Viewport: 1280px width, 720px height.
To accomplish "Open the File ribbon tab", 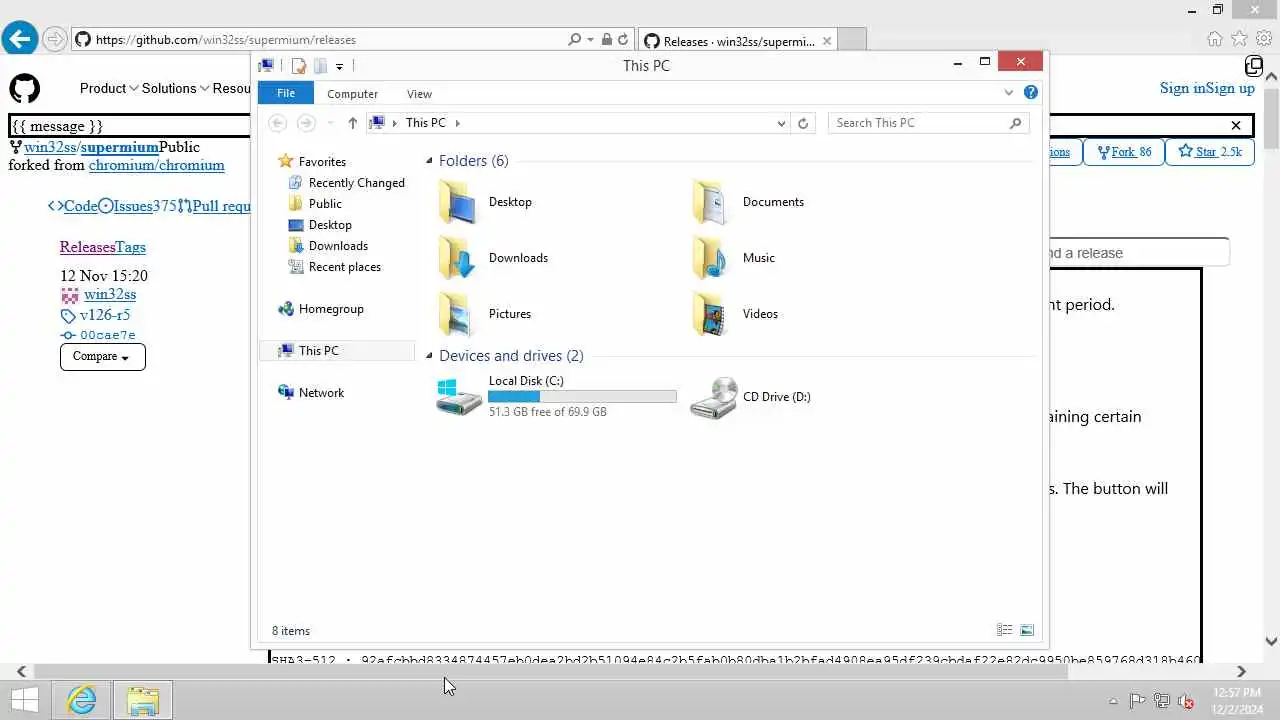I will click(x=286, y=93).
